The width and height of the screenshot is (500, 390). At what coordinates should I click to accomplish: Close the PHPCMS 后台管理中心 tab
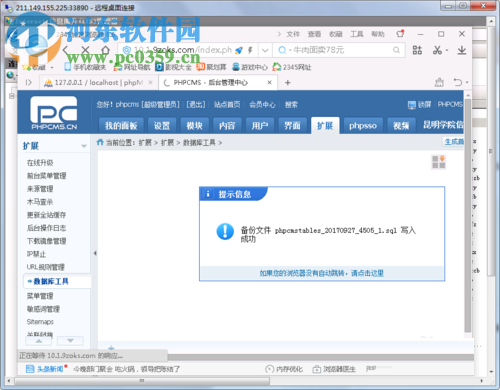coord(270,82)
